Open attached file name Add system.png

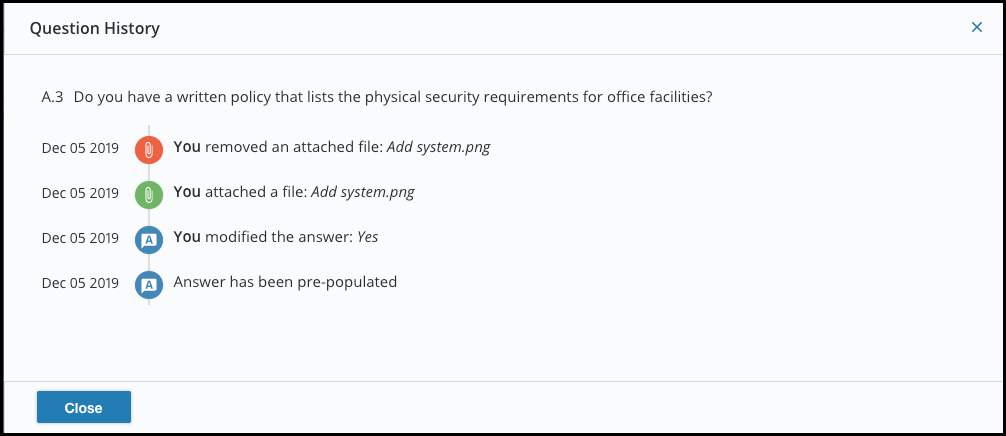click(x=362, y=192)
